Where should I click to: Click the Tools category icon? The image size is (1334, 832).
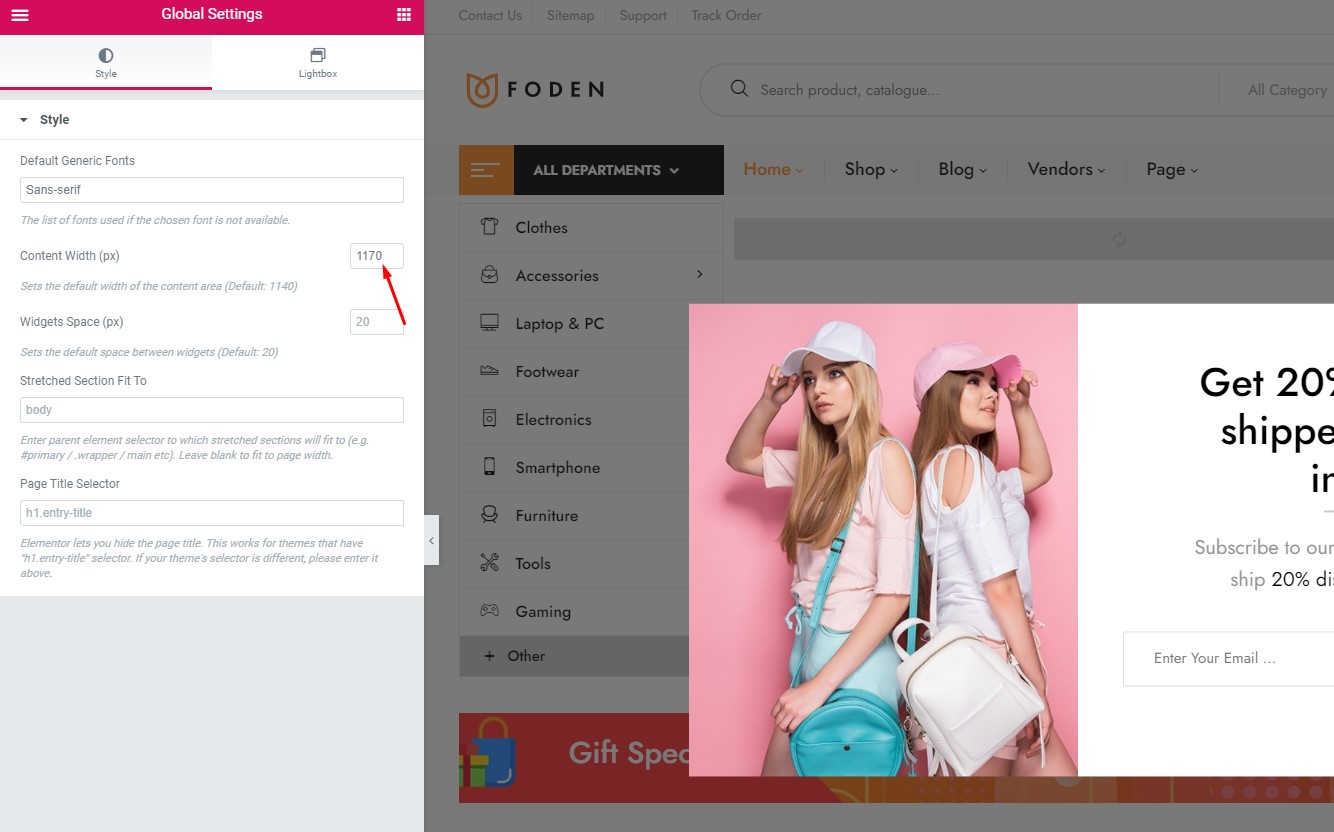pos(489,563)
